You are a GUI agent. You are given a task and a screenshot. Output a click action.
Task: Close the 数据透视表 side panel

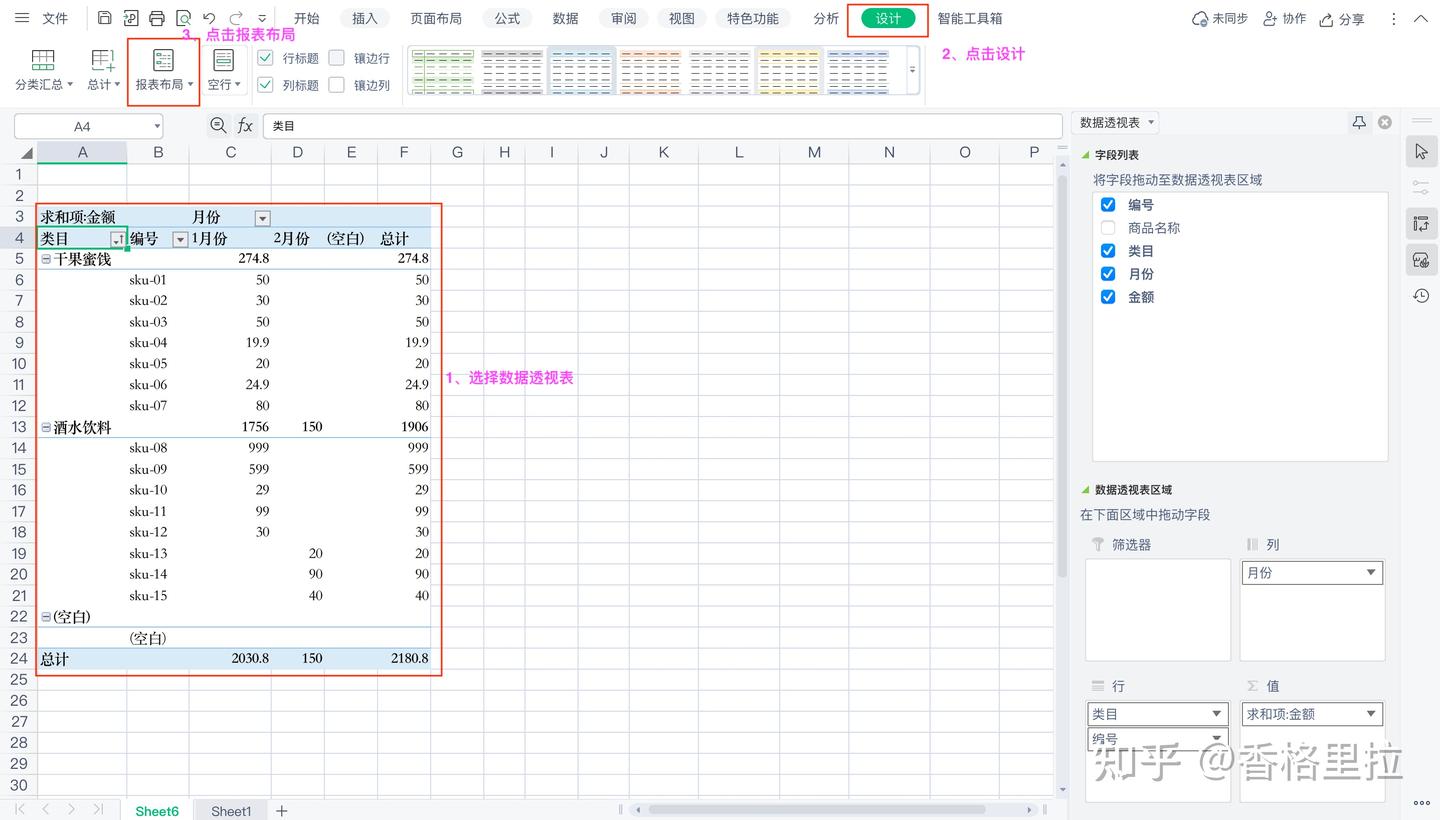pos(1385,122)
